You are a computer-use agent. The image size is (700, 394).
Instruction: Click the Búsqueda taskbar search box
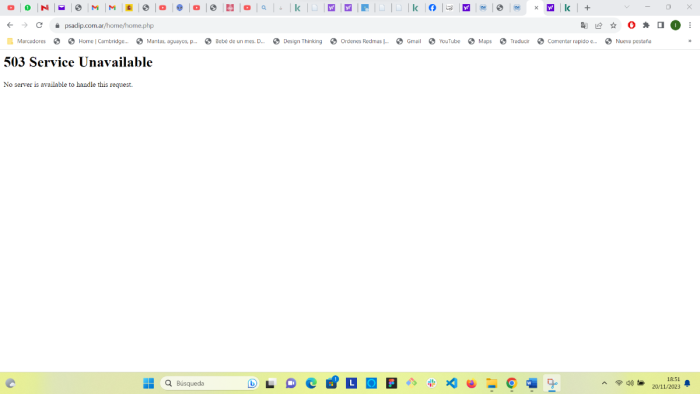tap(209, 383)
